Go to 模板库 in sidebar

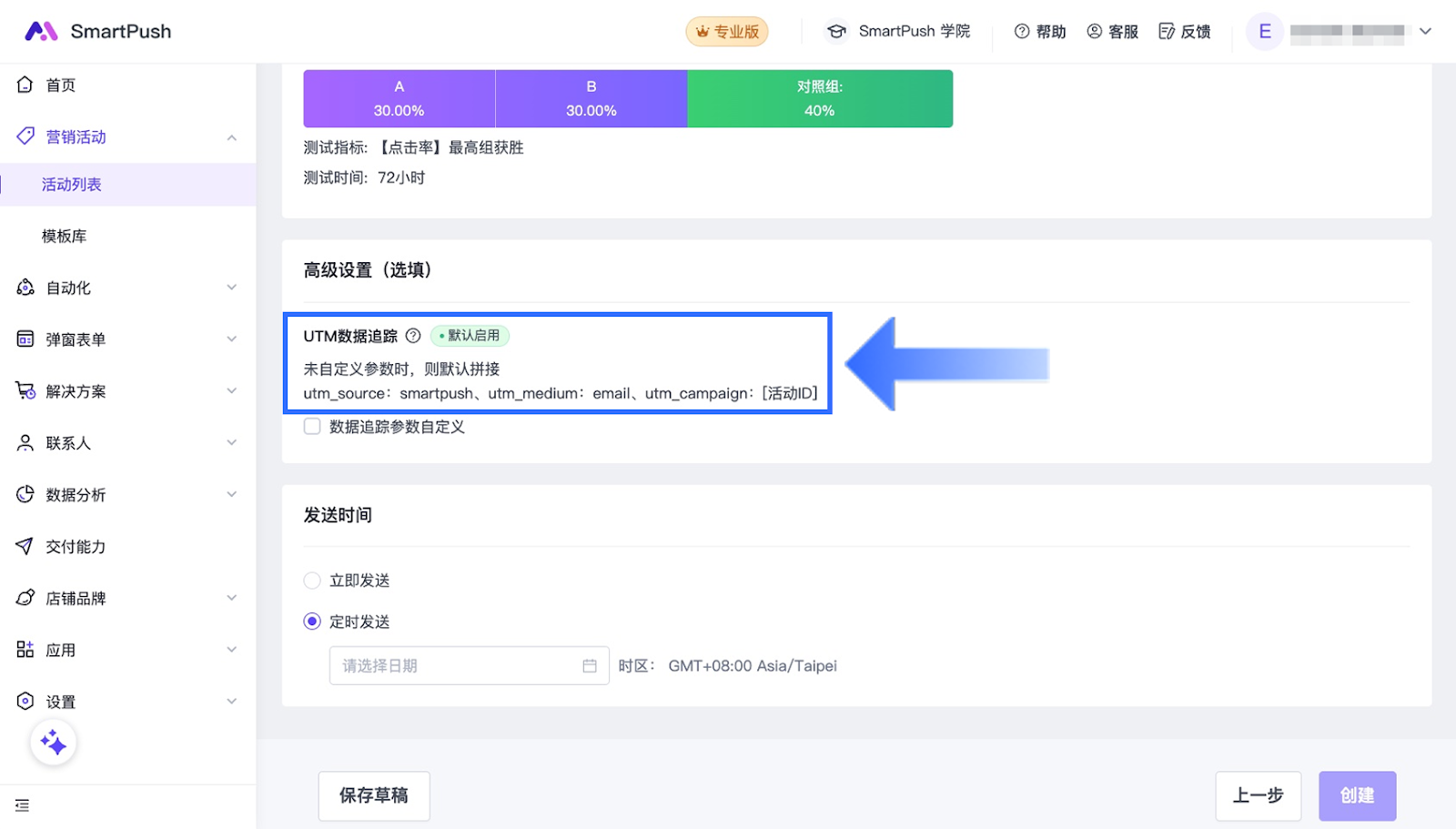tap(65, 237)
